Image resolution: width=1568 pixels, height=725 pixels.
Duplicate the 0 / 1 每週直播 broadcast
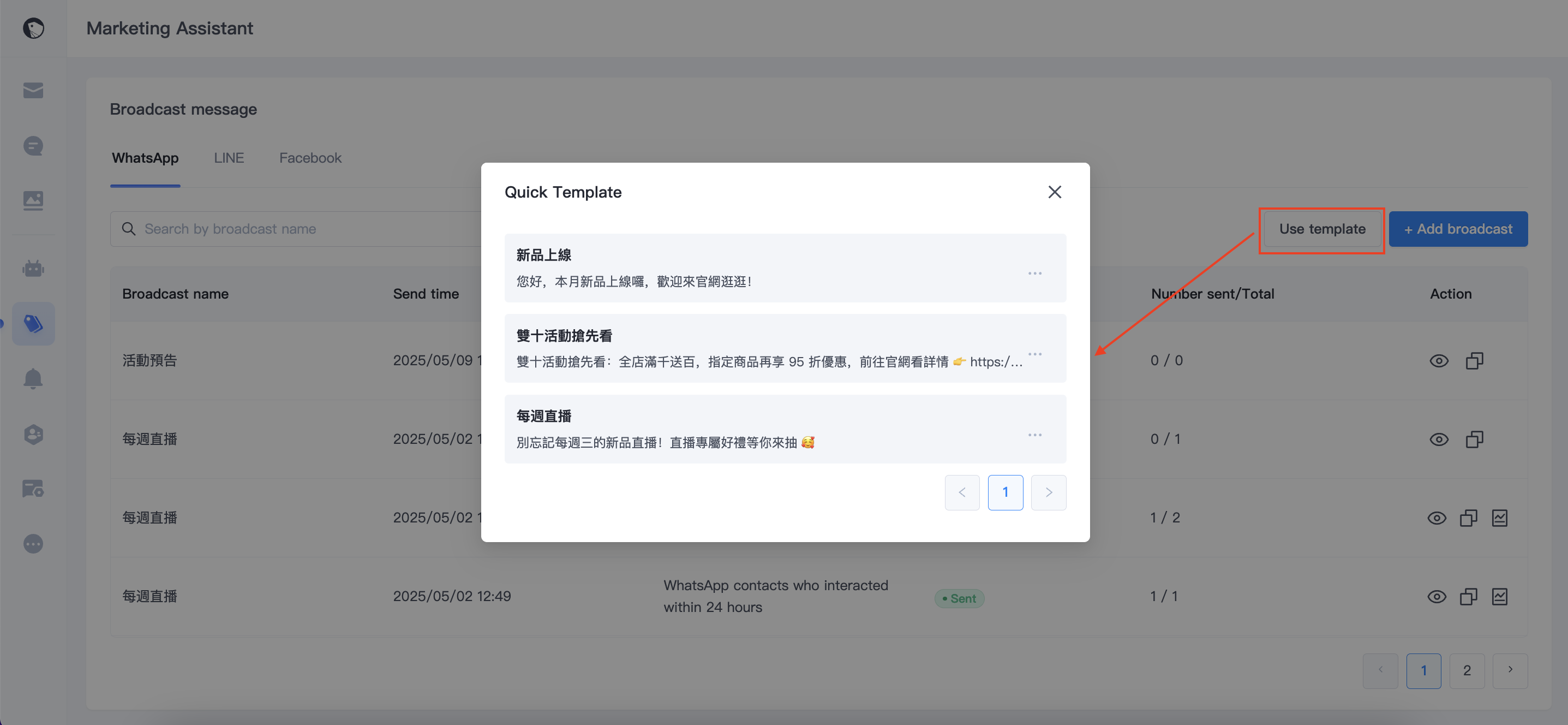click(x=1474, y=439)
